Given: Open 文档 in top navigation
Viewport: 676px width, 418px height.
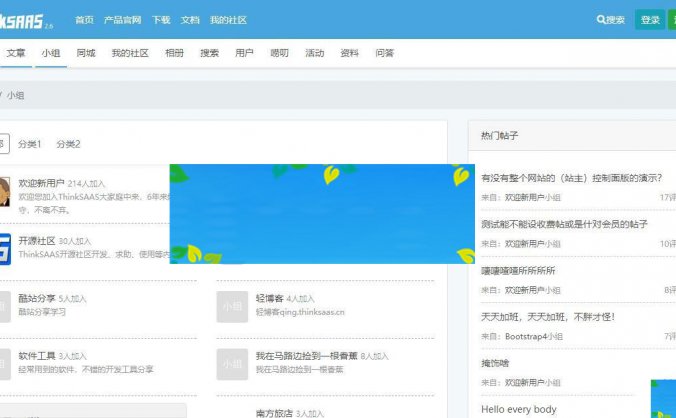Looking at the screenshot, I should pyautogui.click(x=190, y=20).
